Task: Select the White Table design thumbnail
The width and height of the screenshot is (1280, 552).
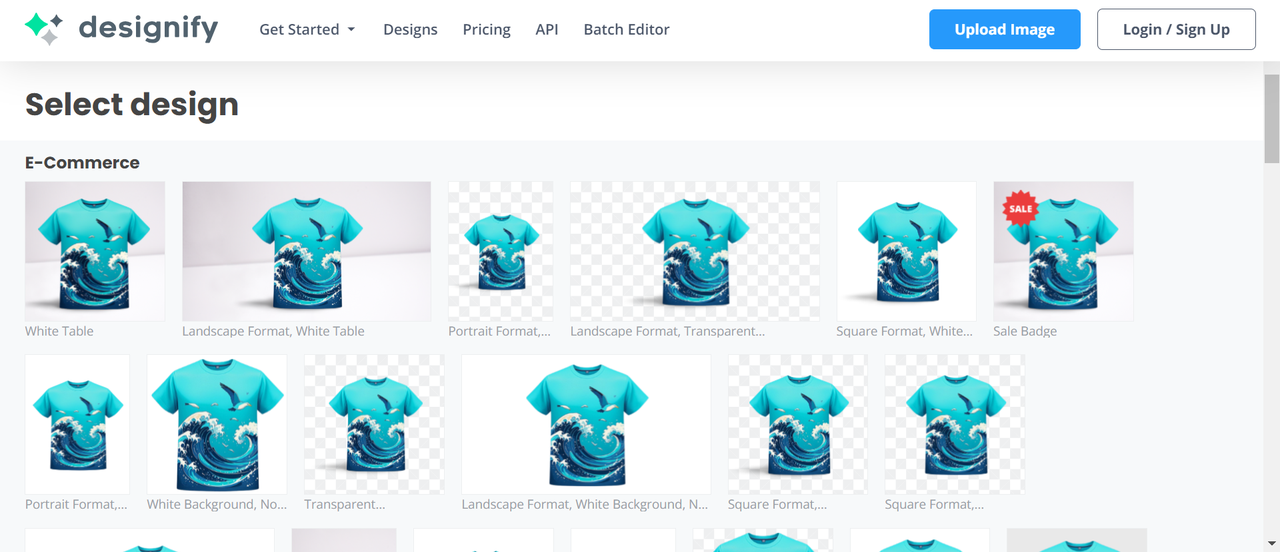Action: (95, 251)
